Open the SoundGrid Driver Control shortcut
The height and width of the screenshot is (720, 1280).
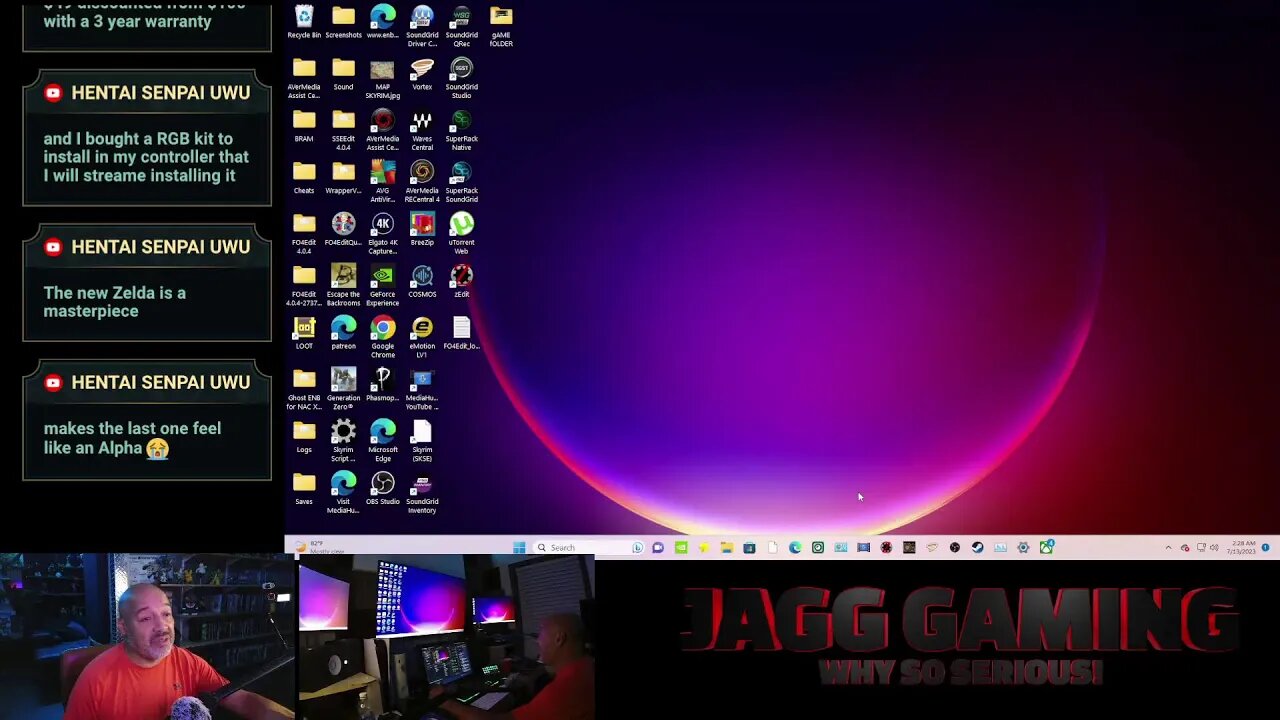click(422, 26)
